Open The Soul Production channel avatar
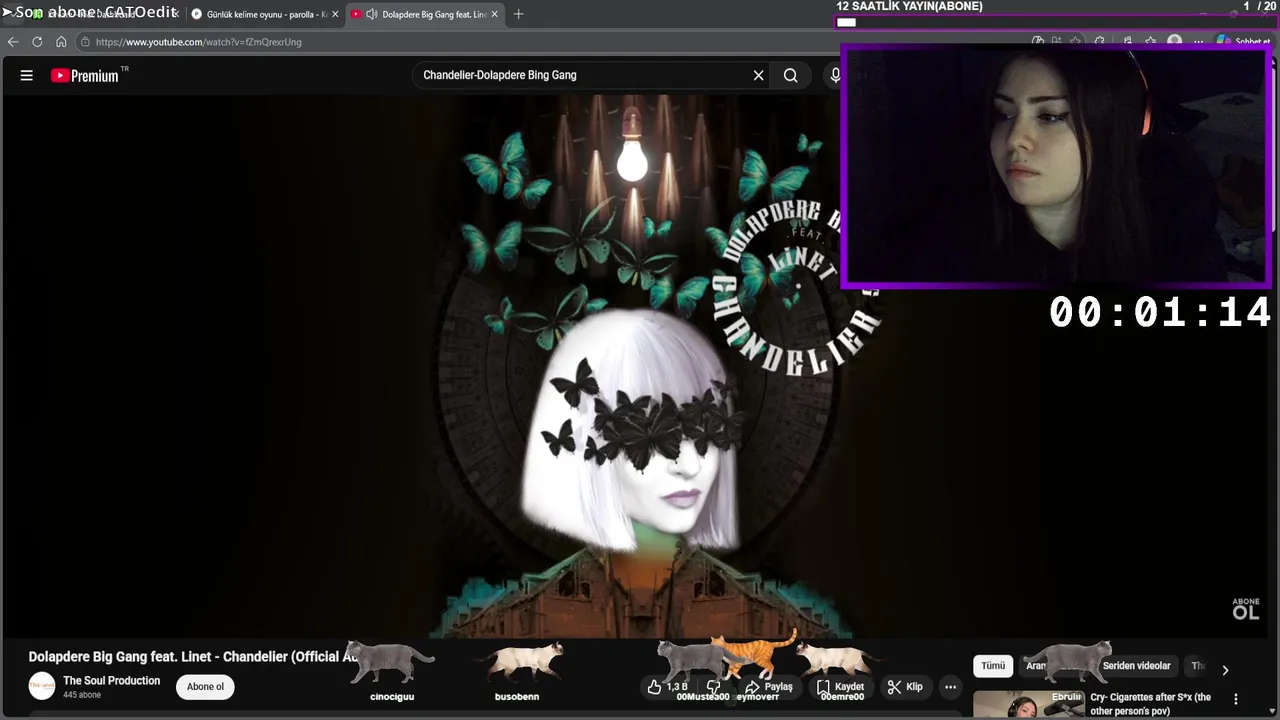 (42, 686)
